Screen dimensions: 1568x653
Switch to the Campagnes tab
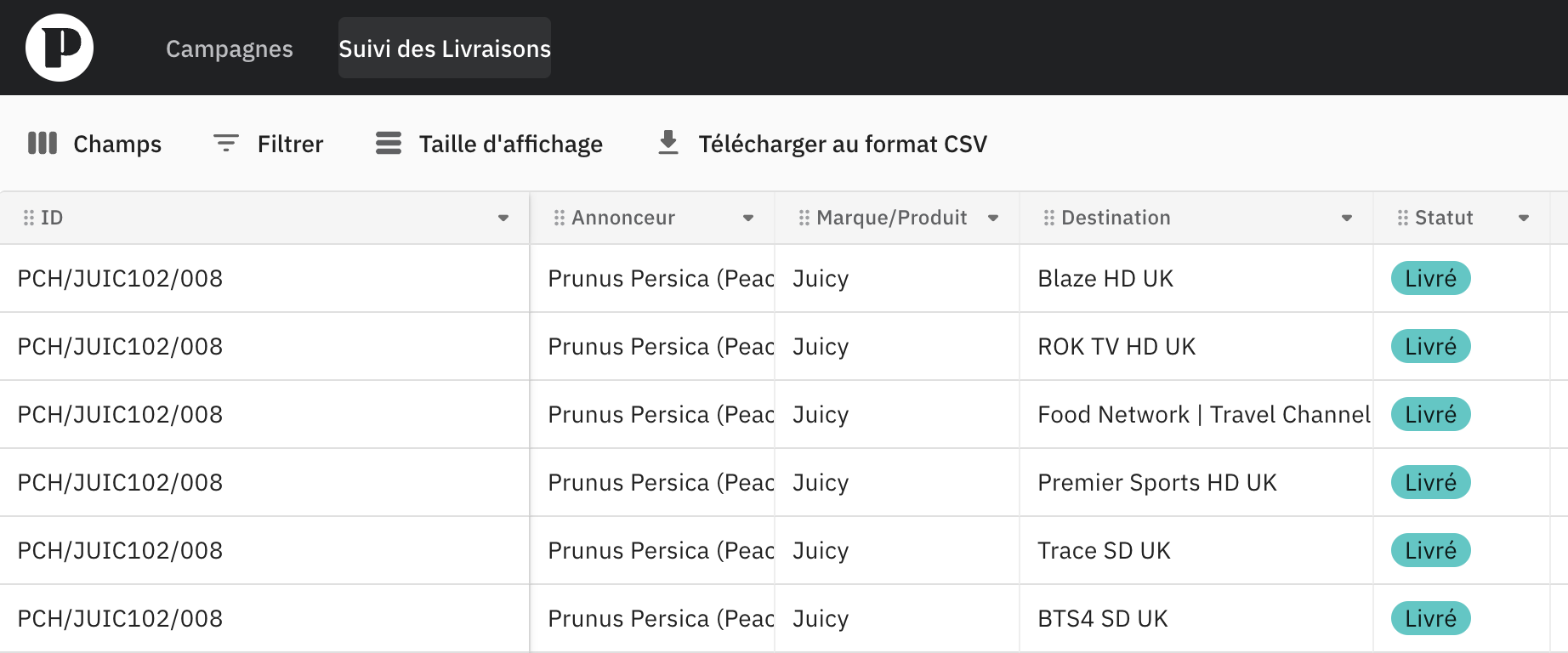point(230,48)
